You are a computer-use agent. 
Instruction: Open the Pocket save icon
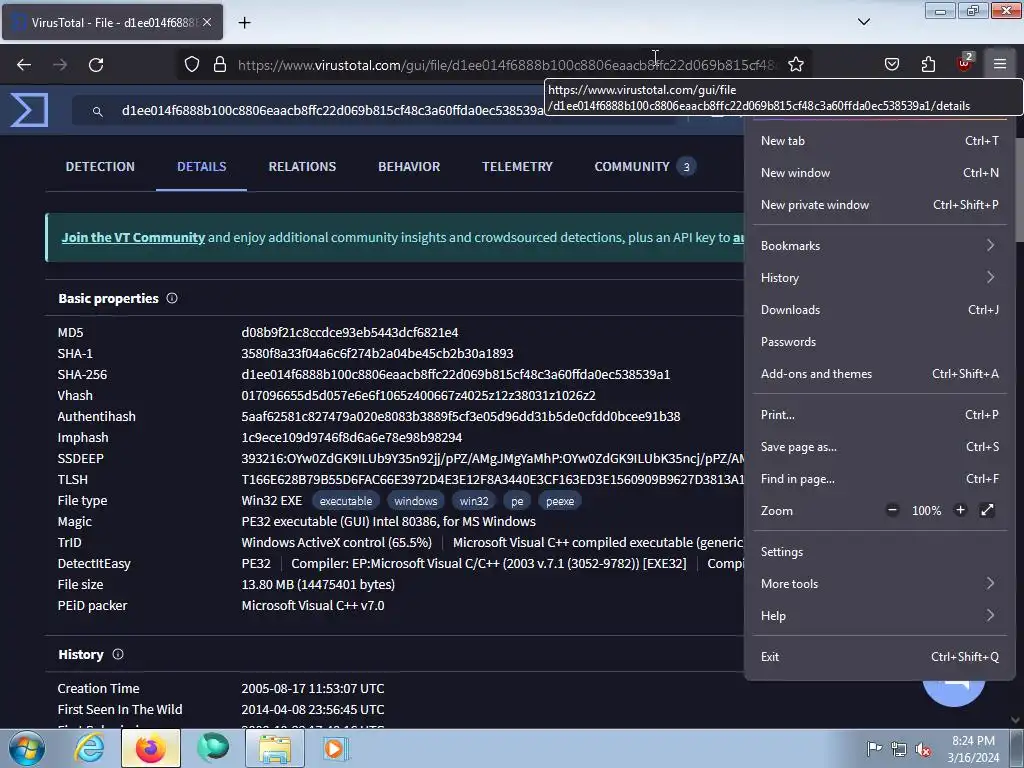pyautogui.click(x=891, y=65)
